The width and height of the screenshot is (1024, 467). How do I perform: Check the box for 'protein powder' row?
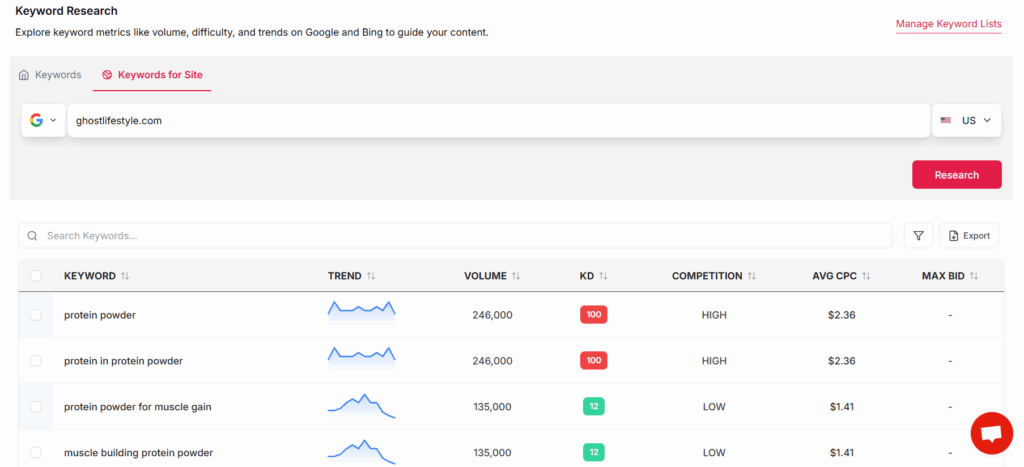[36, 315]
